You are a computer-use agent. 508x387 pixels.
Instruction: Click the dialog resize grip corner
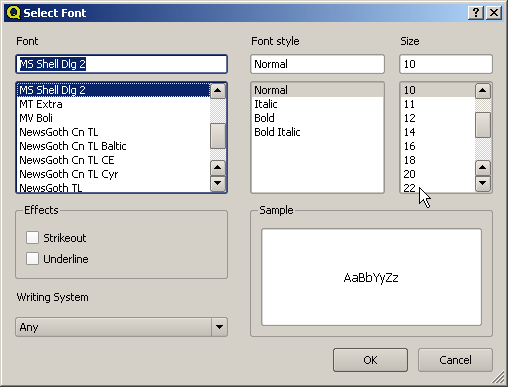click(499, 378)
